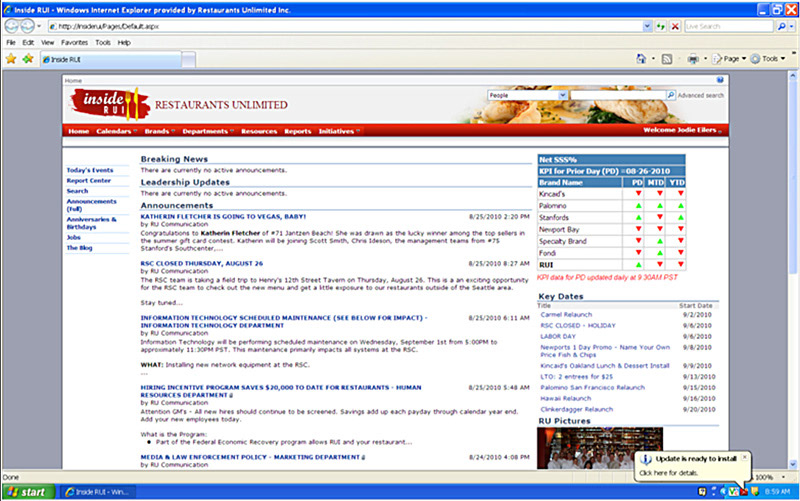Close the Update is ready balloon
The image size is (800, 501).
744,457
